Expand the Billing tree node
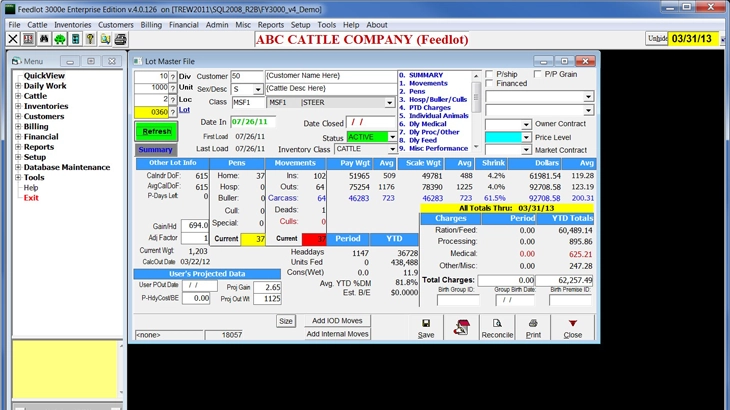This screenshot has width=730, height=410. pyautogui.click(x=18, y=127)
